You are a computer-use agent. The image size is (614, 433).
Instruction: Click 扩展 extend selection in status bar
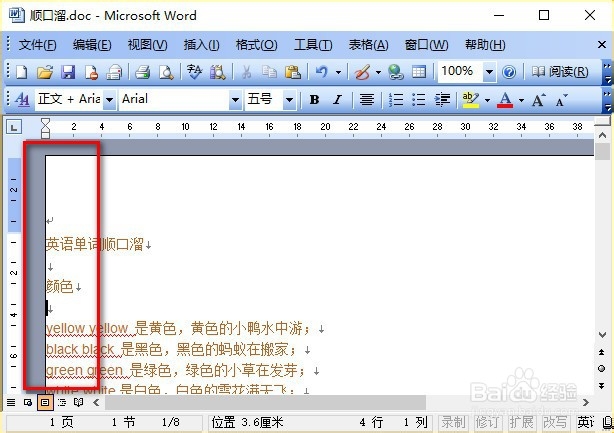coord(521,422)
